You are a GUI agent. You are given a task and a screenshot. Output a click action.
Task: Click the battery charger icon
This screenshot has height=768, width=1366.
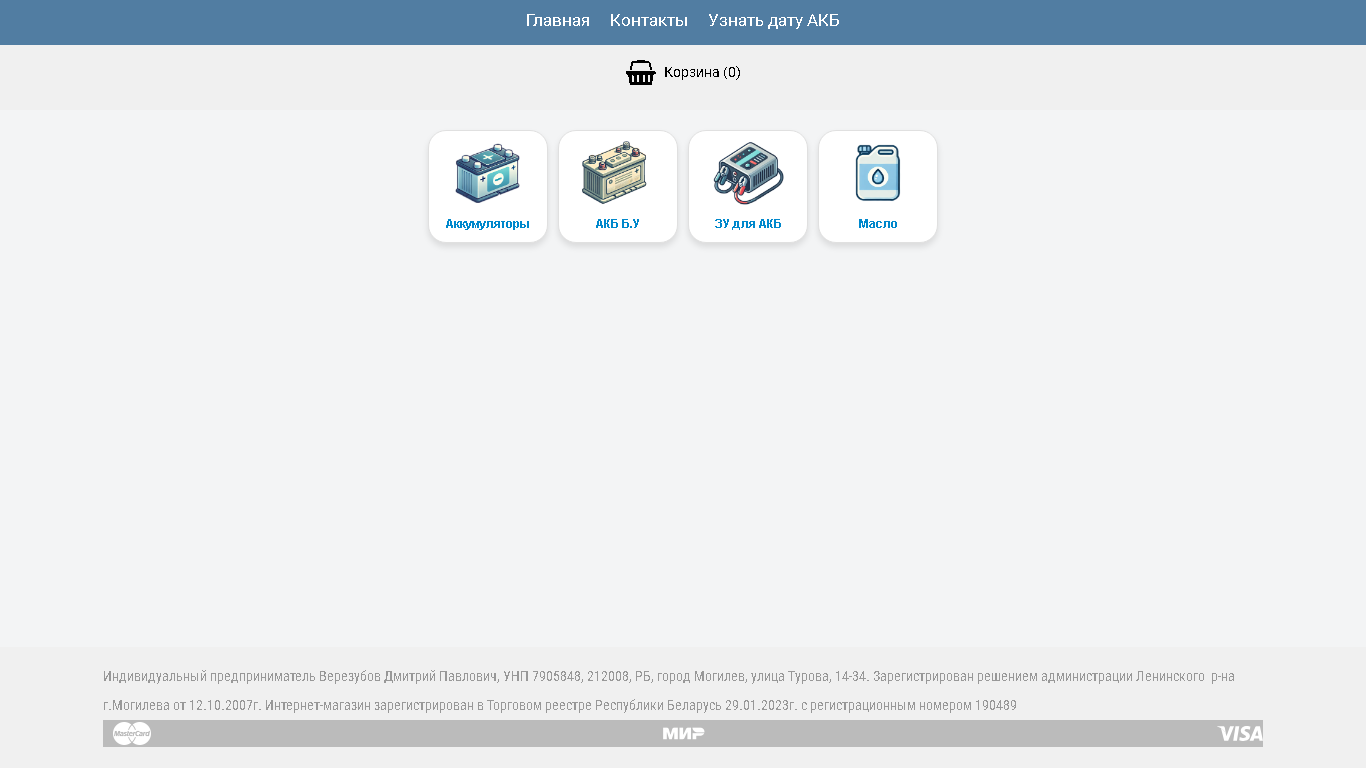coord(748,173)
